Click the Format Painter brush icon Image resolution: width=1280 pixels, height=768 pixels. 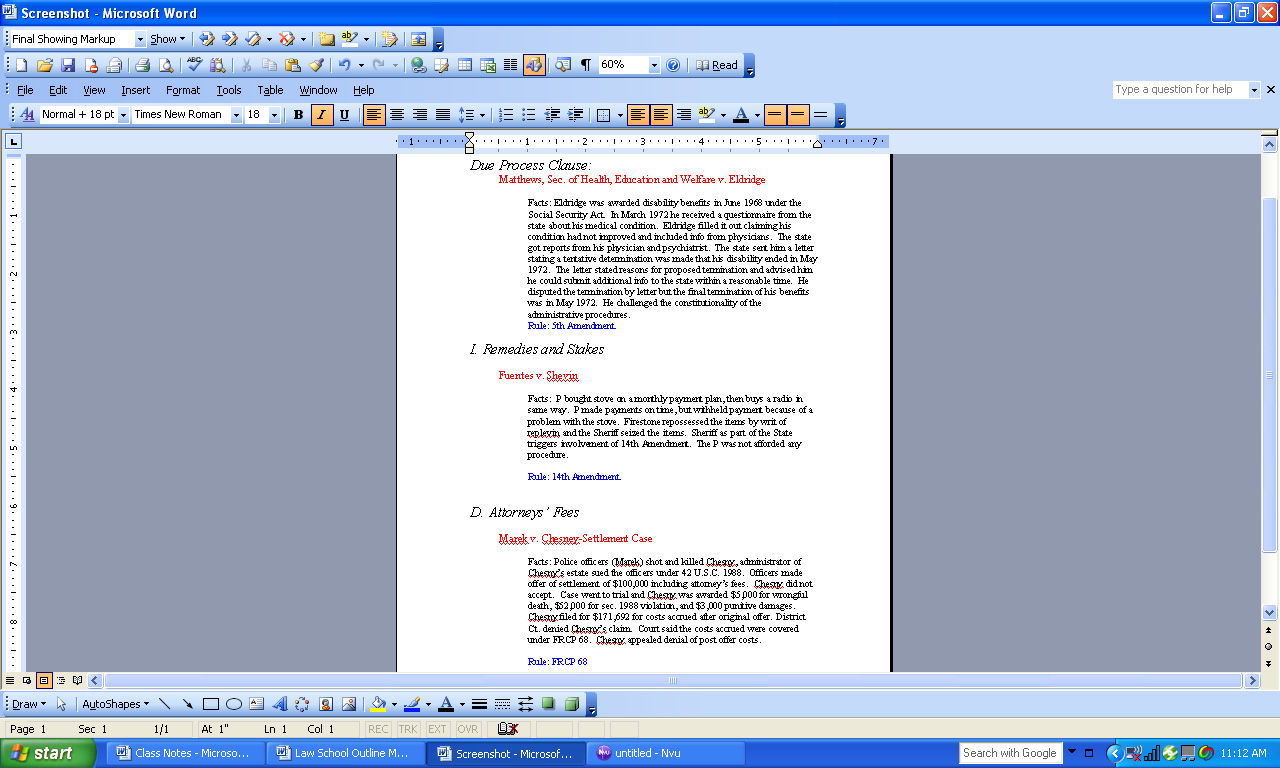tap(316, 65)
